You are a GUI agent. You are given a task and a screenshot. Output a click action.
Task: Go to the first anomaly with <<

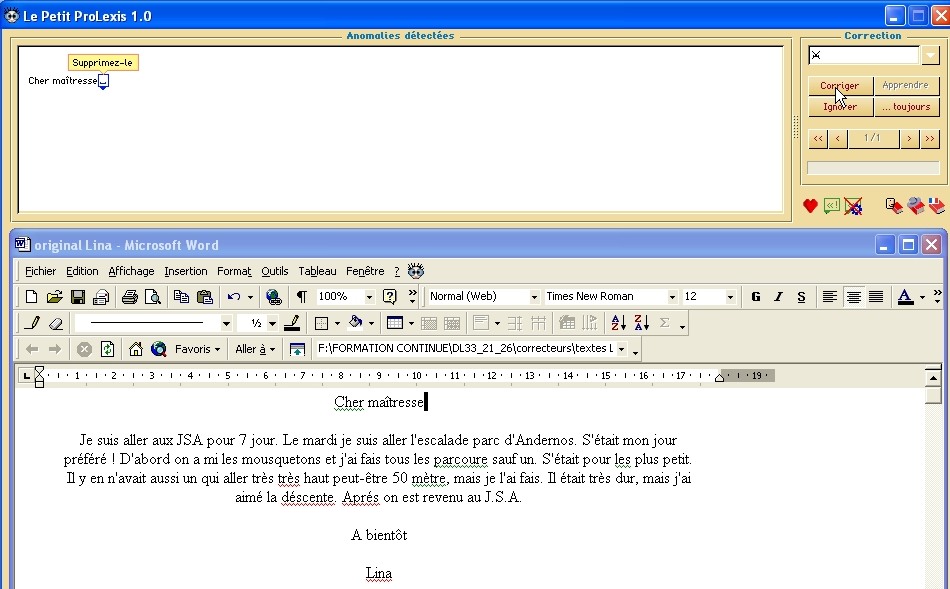coord(818,138)
